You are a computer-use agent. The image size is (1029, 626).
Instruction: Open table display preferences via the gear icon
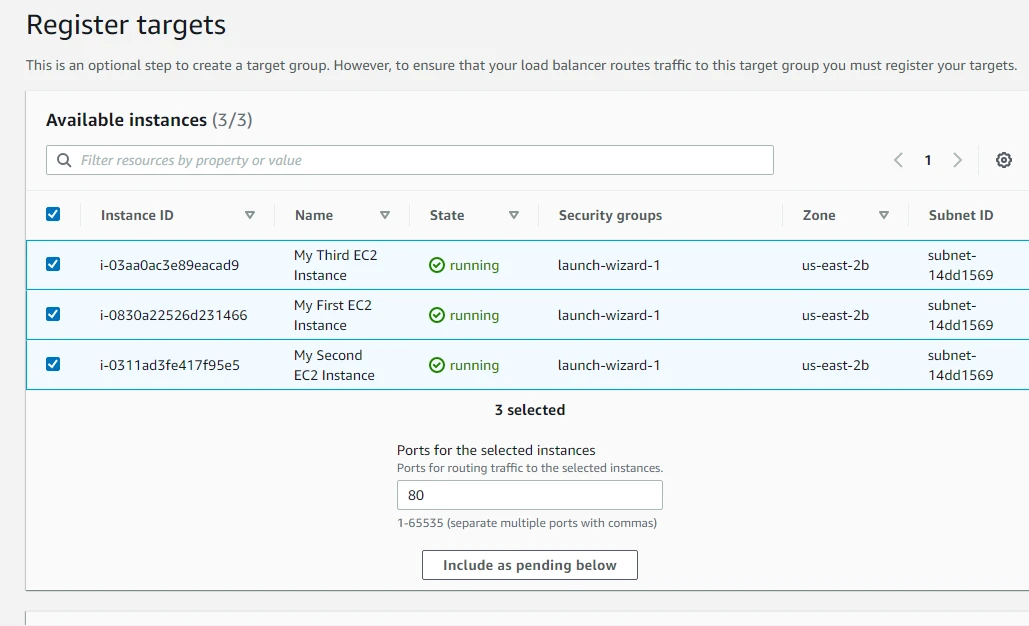point(1004,160)
